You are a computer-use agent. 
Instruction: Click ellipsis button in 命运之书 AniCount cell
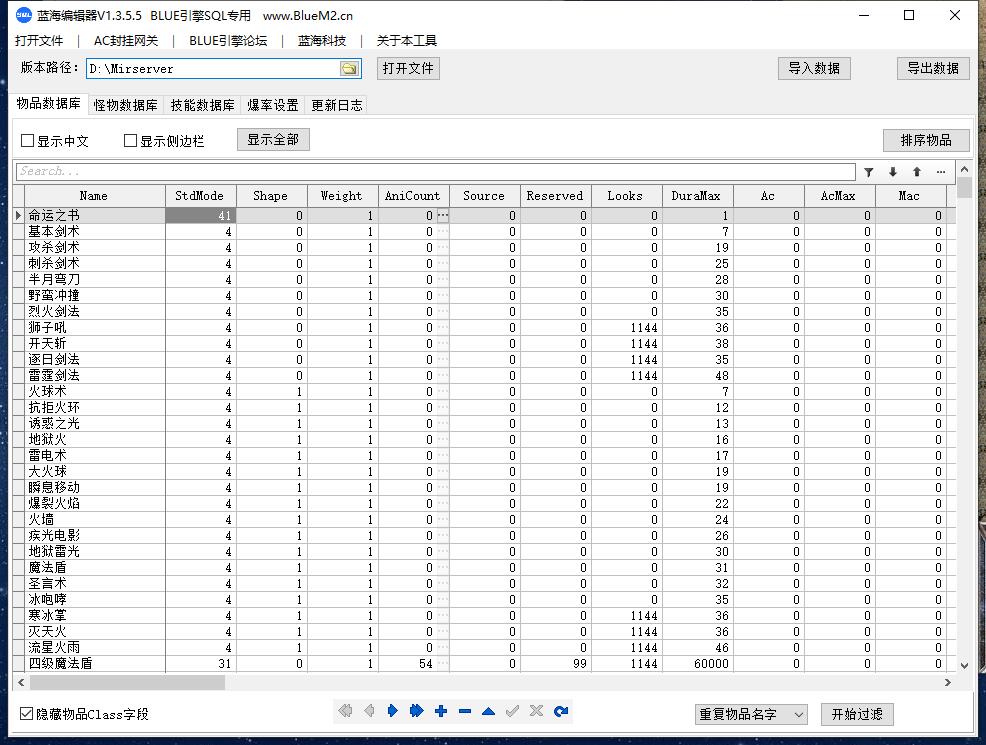pos(443,216)
